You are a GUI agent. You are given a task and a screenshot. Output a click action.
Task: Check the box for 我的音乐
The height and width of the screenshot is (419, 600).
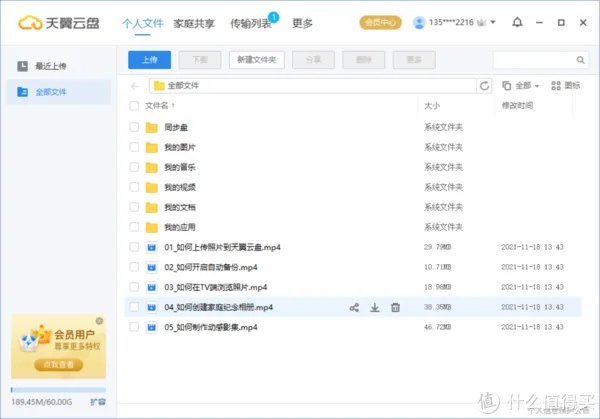134,167
